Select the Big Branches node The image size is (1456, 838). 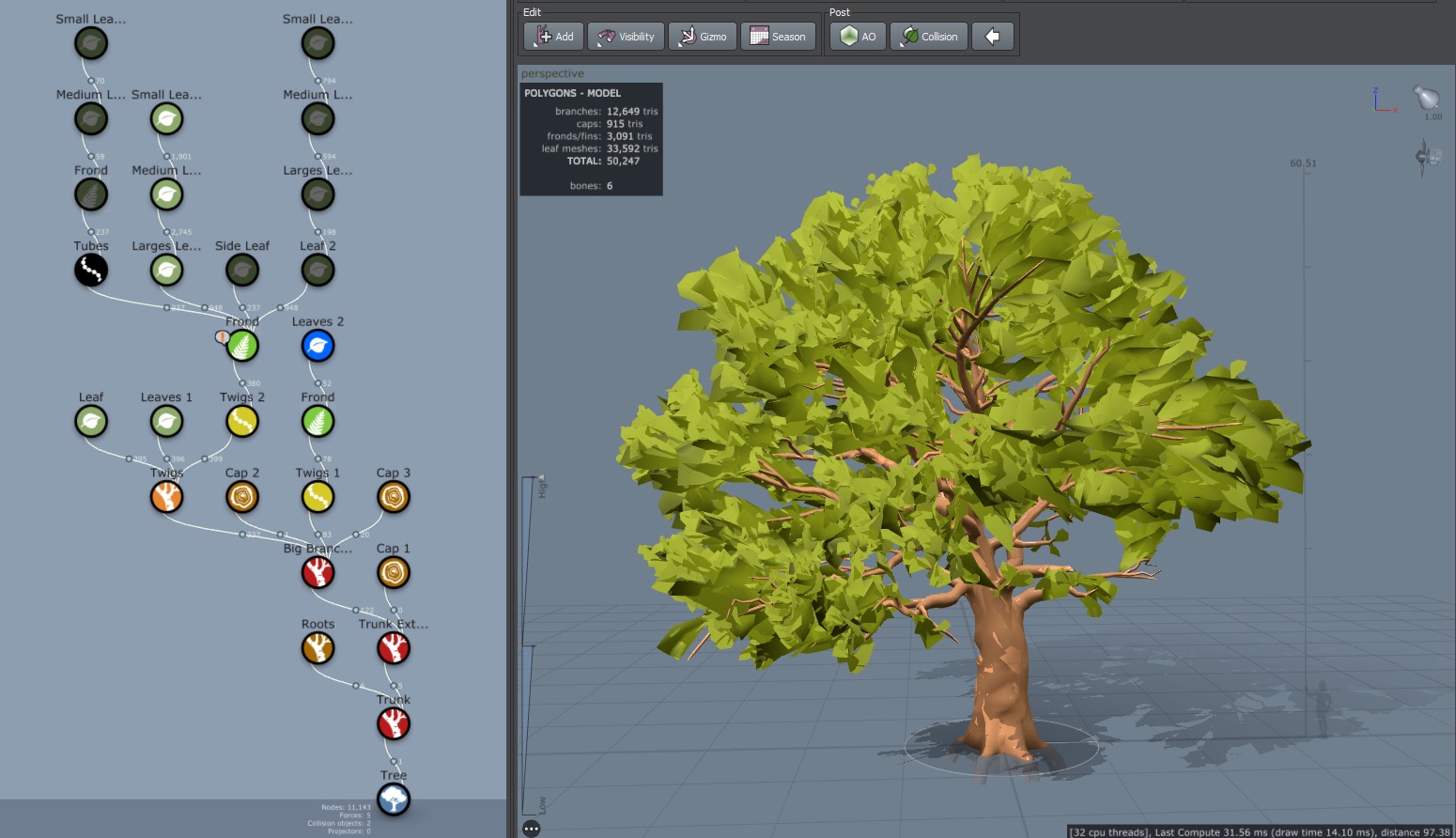[318, 572]
